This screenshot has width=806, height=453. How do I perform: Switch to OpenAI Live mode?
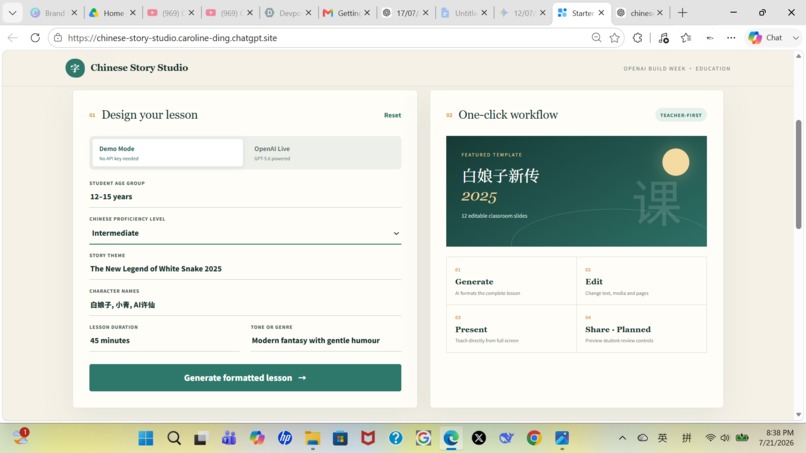(322, 153)
